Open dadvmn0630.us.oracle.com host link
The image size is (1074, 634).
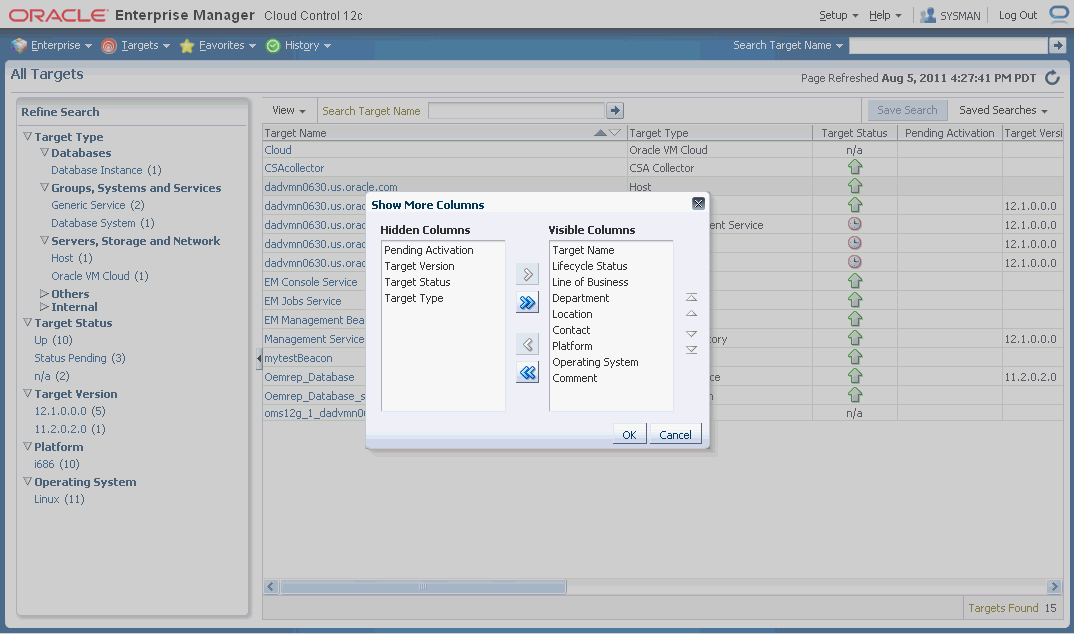pos(331,187)
